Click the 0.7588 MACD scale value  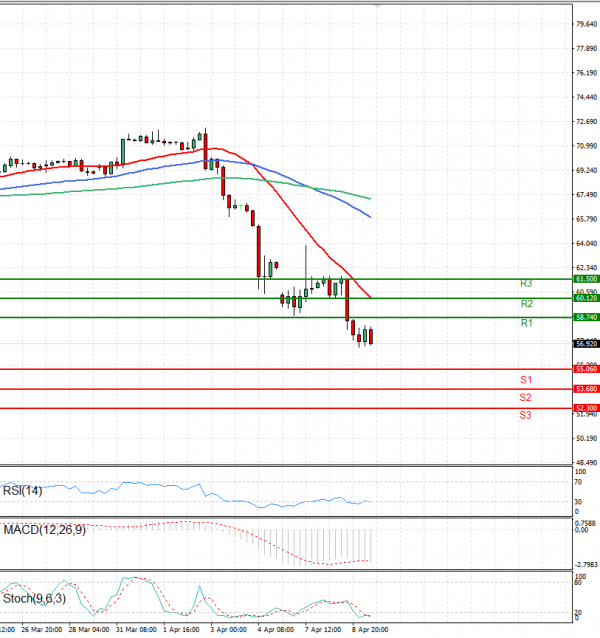point(586,523)
